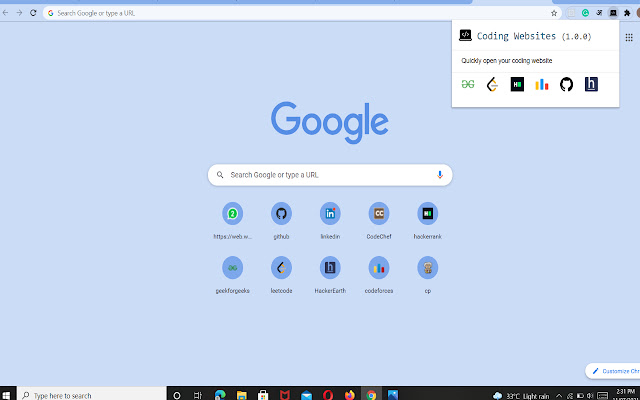Open the hackerrank shortcut tile
The height and width of the screenshot is (400, 640).
tap(427, 221)
